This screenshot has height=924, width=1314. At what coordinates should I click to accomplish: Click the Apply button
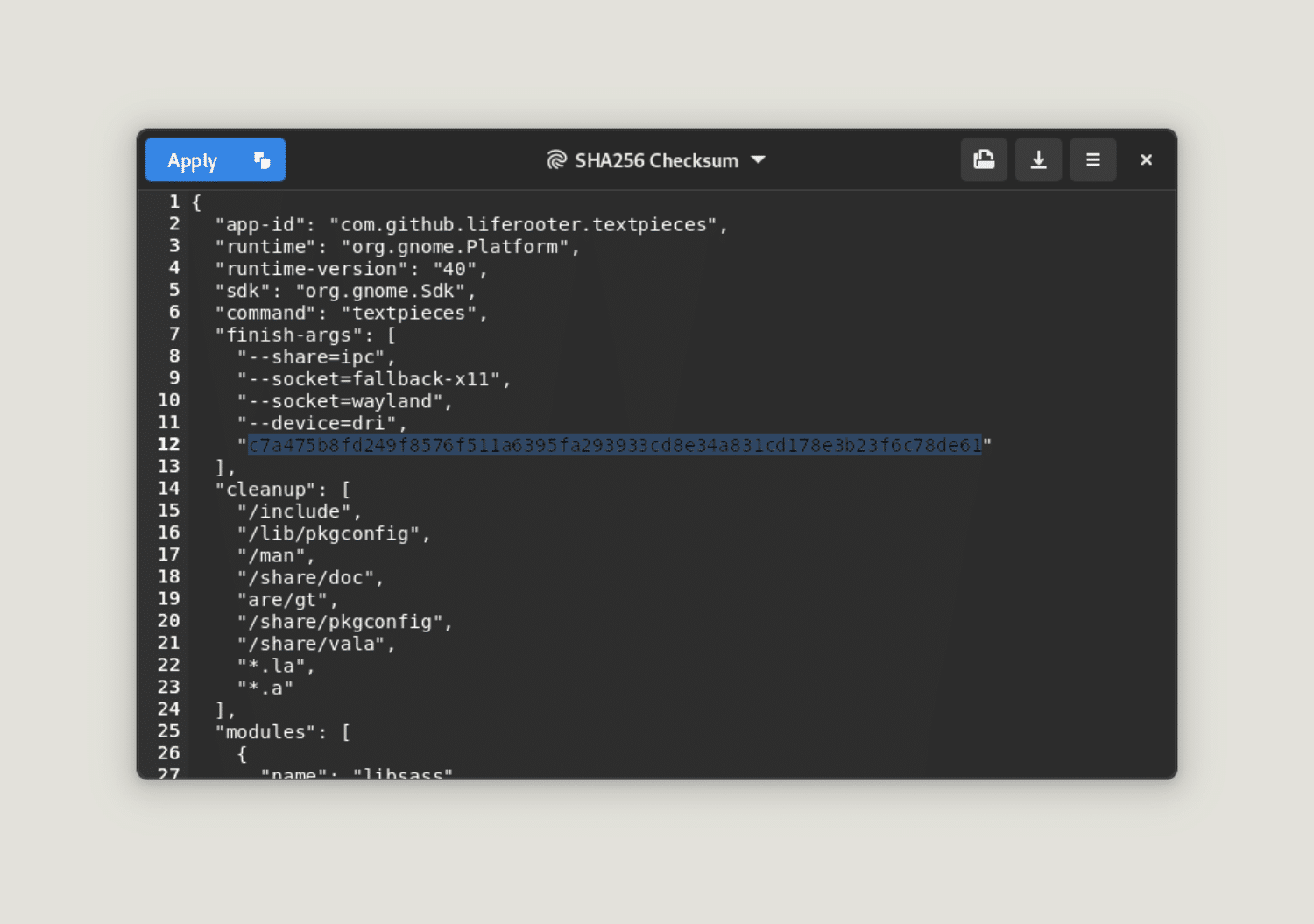193,160
